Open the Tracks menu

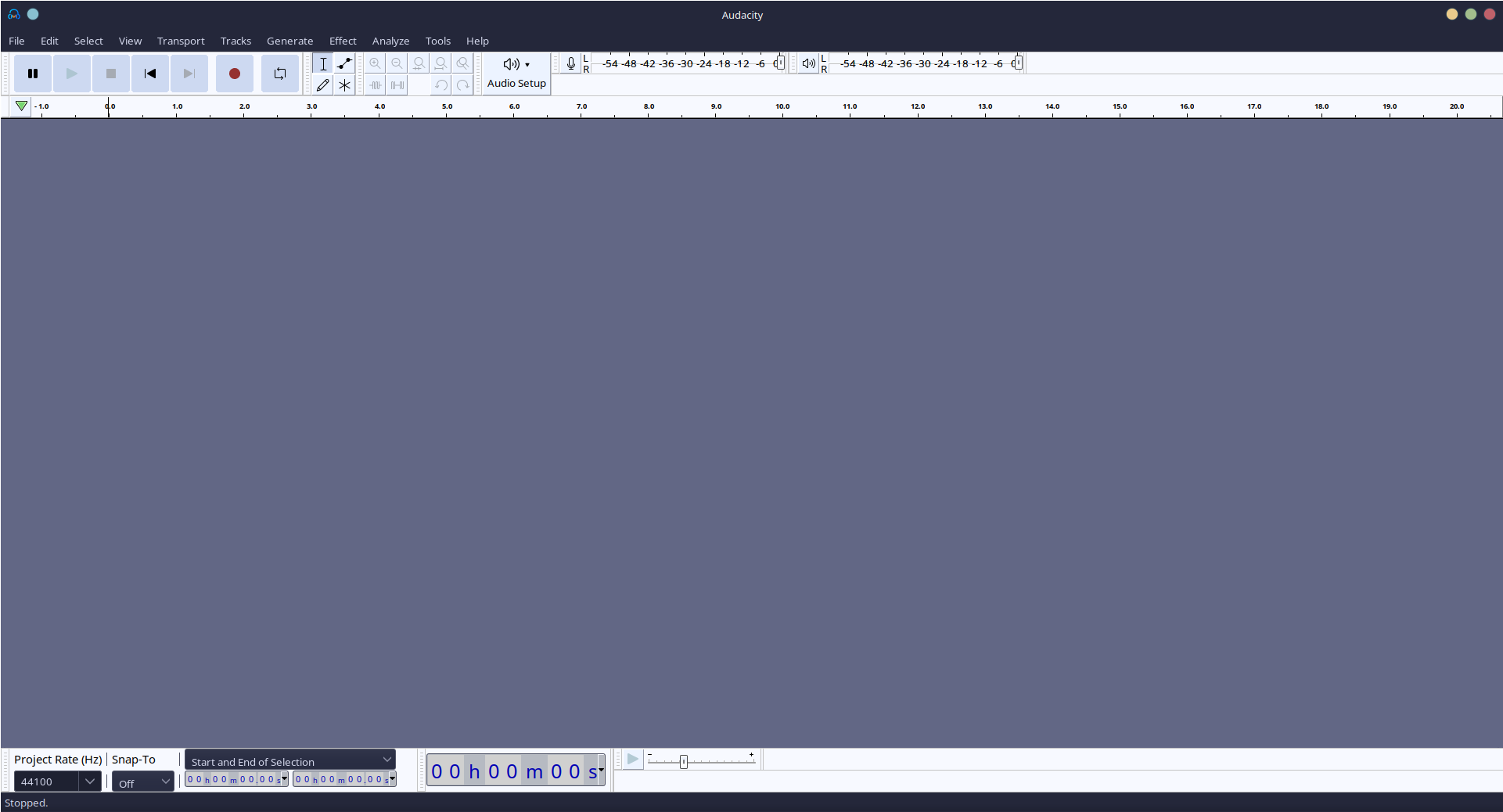tap(236, 41)
